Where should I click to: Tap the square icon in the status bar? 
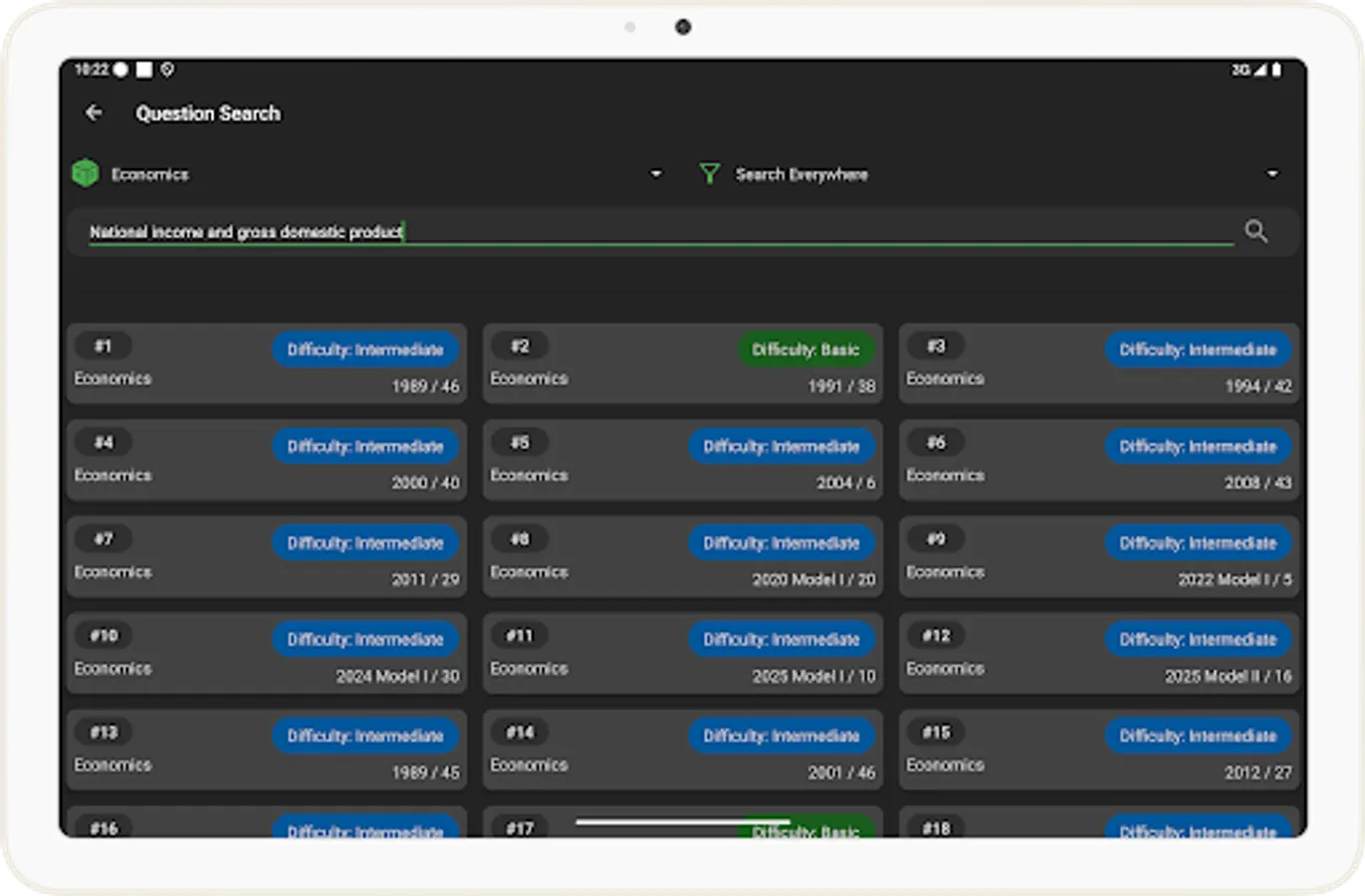pos(142,70)
